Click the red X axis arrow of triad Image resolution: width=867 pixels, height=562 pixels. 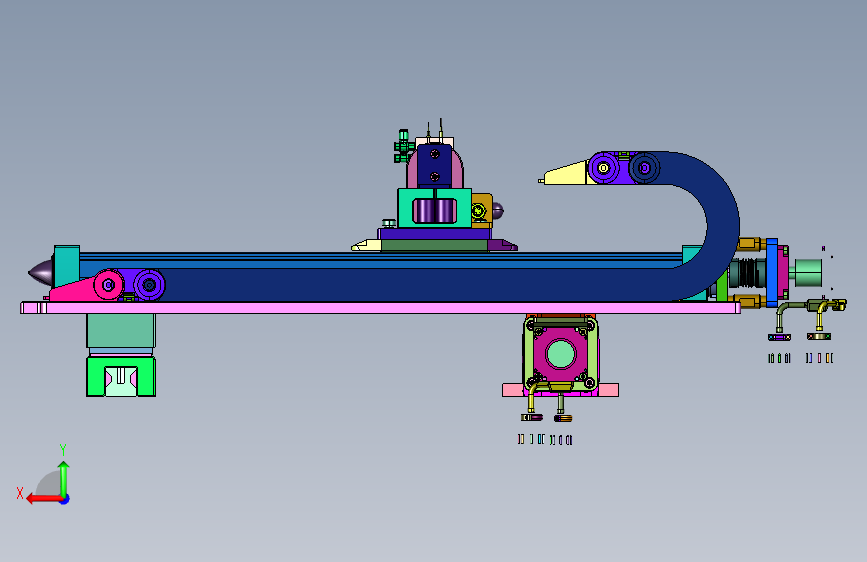pyautogui.click(x=43, y=499)
